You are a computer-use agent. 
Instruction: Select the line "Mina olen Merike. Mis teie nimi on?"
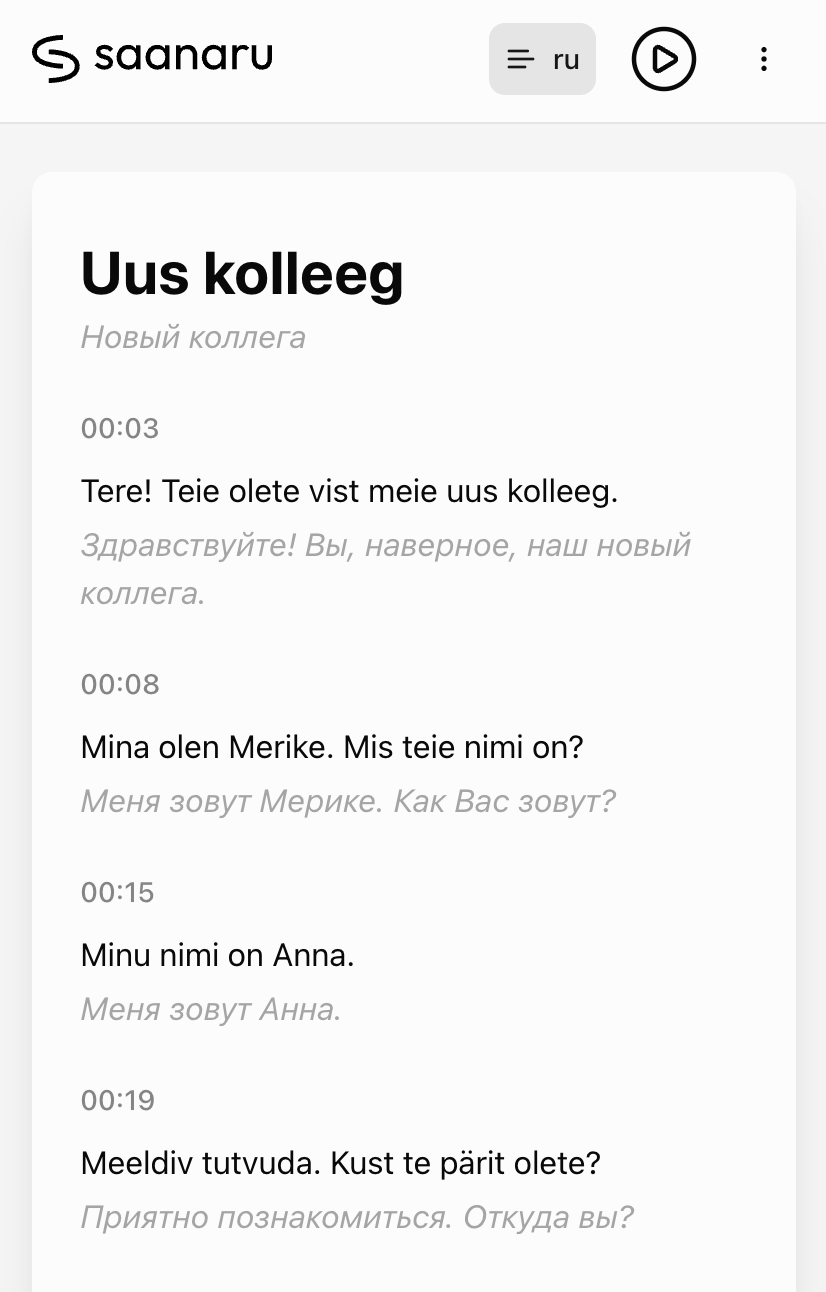point(331,747)
